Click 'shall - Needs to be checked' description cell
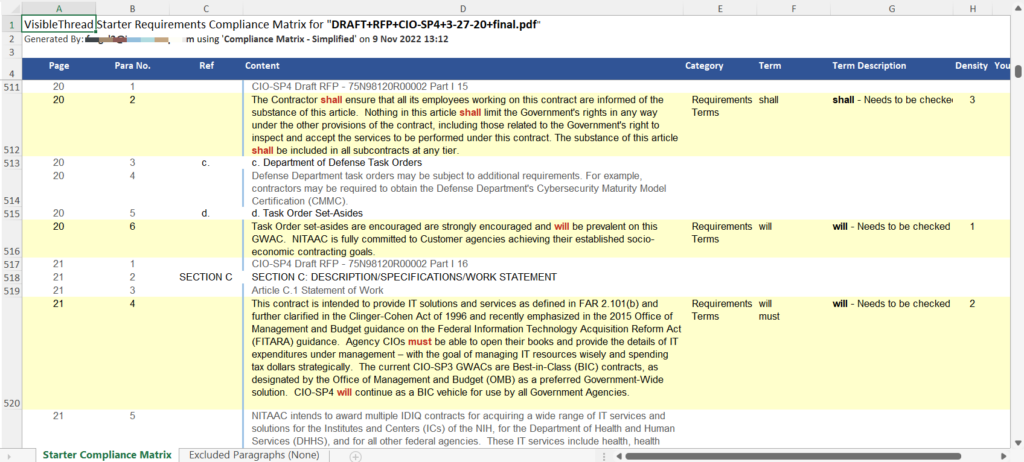The width and height of the screenshot is (1024, 462). tap(891, 124)
